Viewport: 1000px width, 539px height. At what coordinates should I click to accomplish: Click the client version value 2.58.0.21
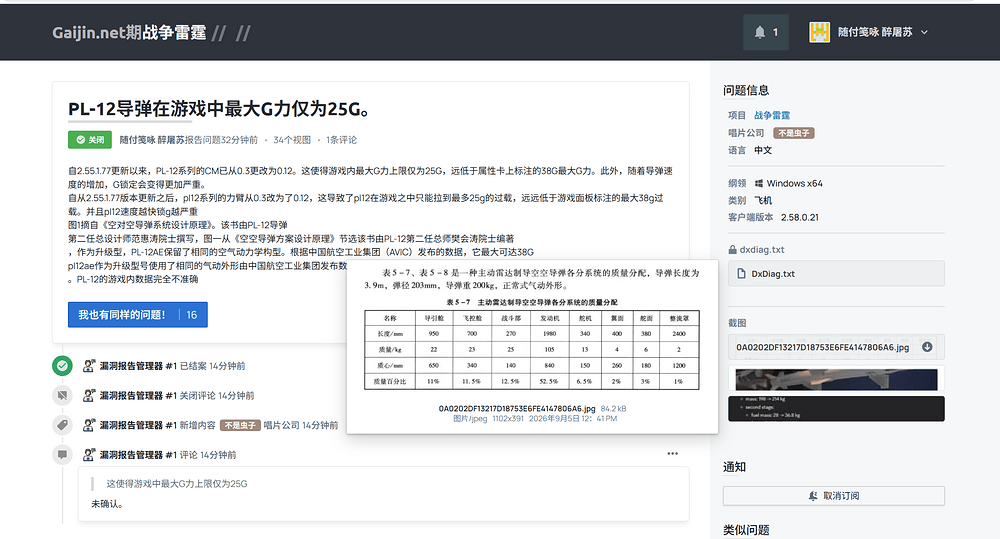[x=800, y=218]
